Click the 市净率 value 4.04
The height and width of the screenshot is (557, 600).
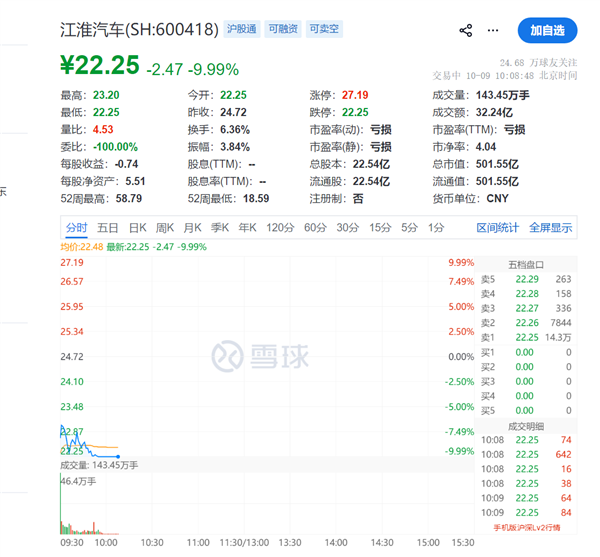point(486,147)
